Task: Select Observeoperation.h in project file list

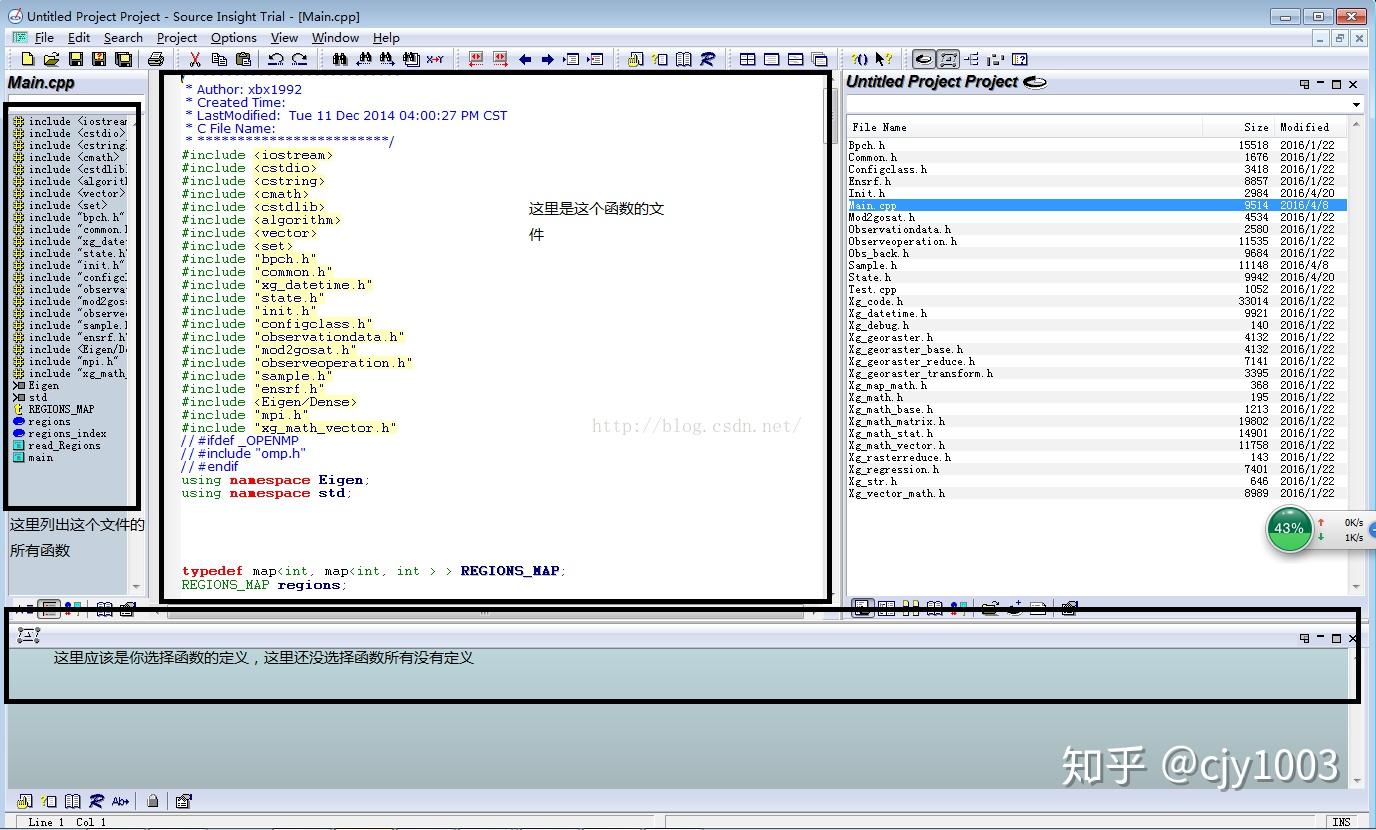Action: tap(1097, 241)
